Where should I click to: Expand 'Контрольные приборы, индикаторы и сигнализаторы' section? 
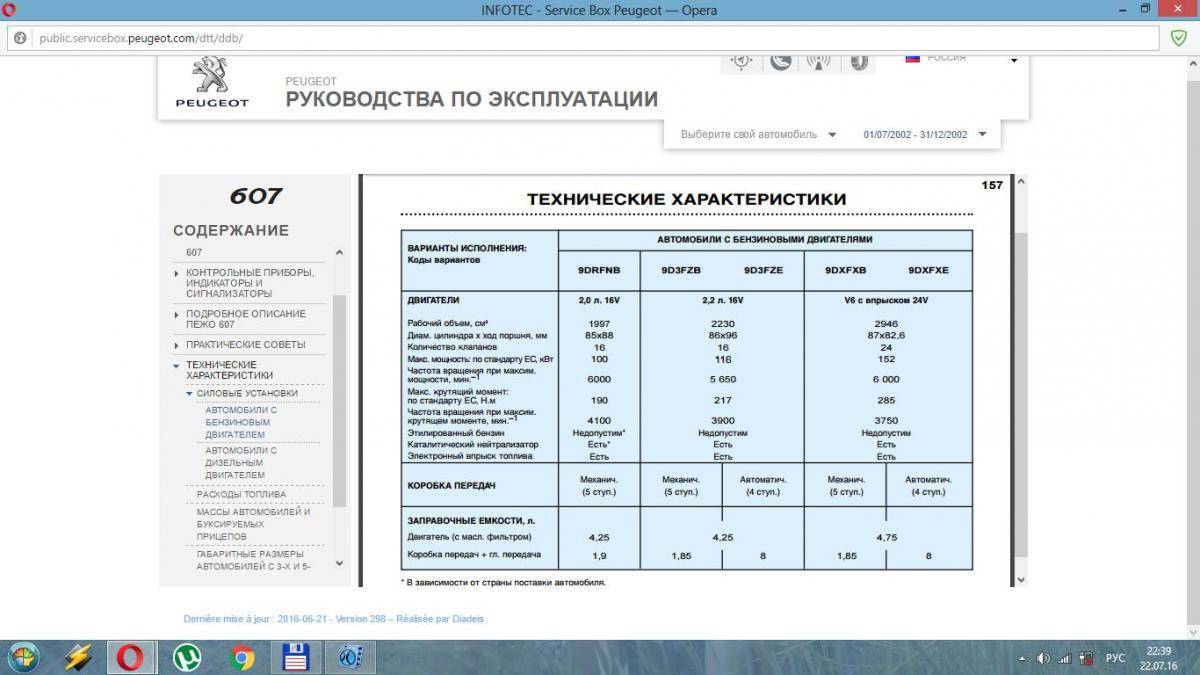pos(249,283)
